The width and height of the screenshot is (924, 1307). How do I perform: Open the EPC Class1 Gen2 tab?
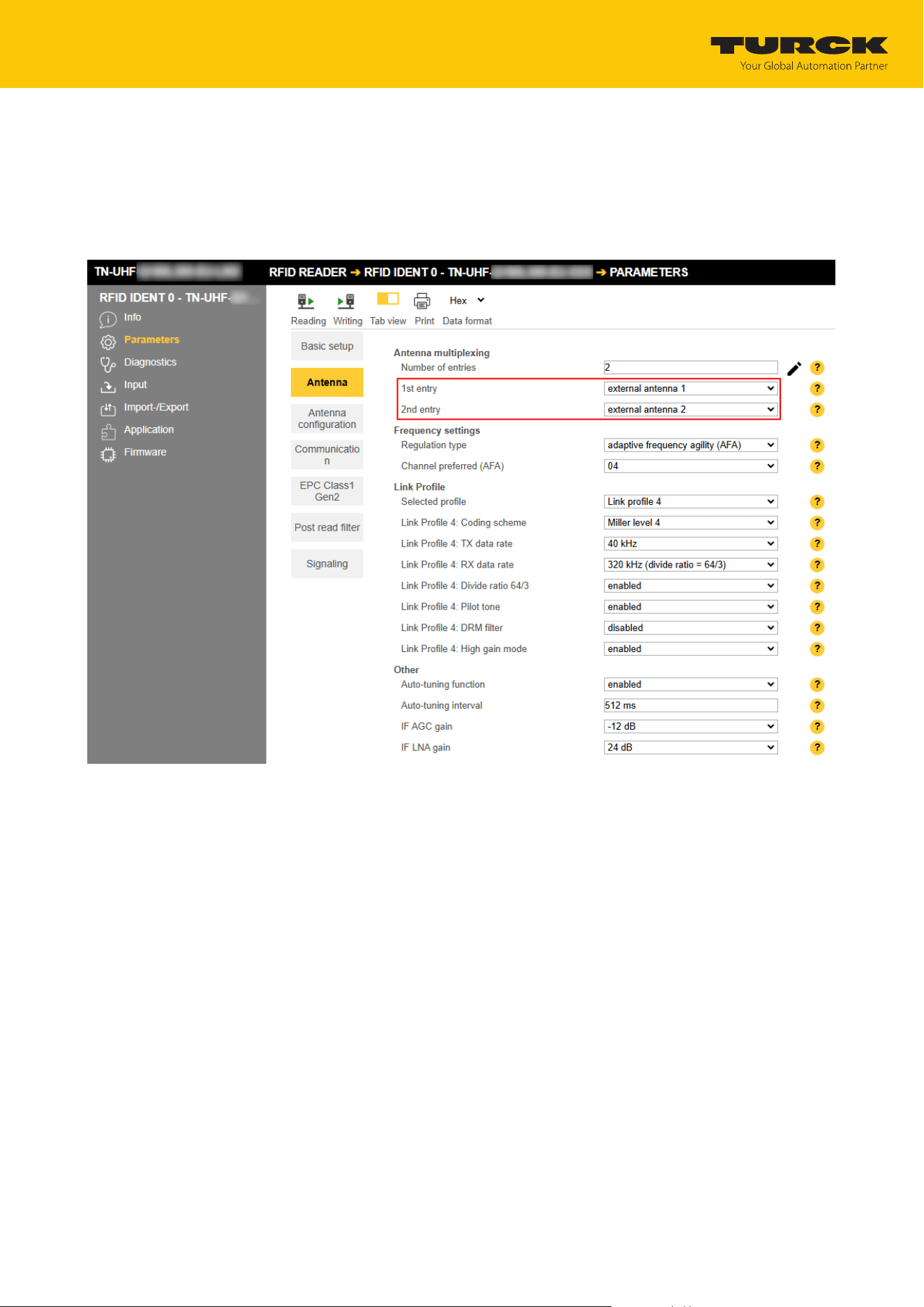click(x=327, y=492)
